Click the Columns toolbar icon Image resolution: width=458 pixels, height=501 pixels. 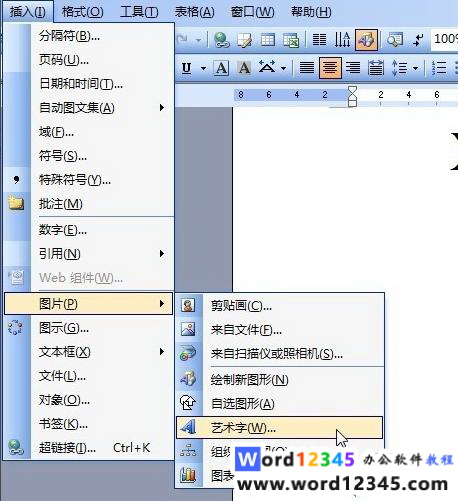pyautogui.click(x=319, y=40)
